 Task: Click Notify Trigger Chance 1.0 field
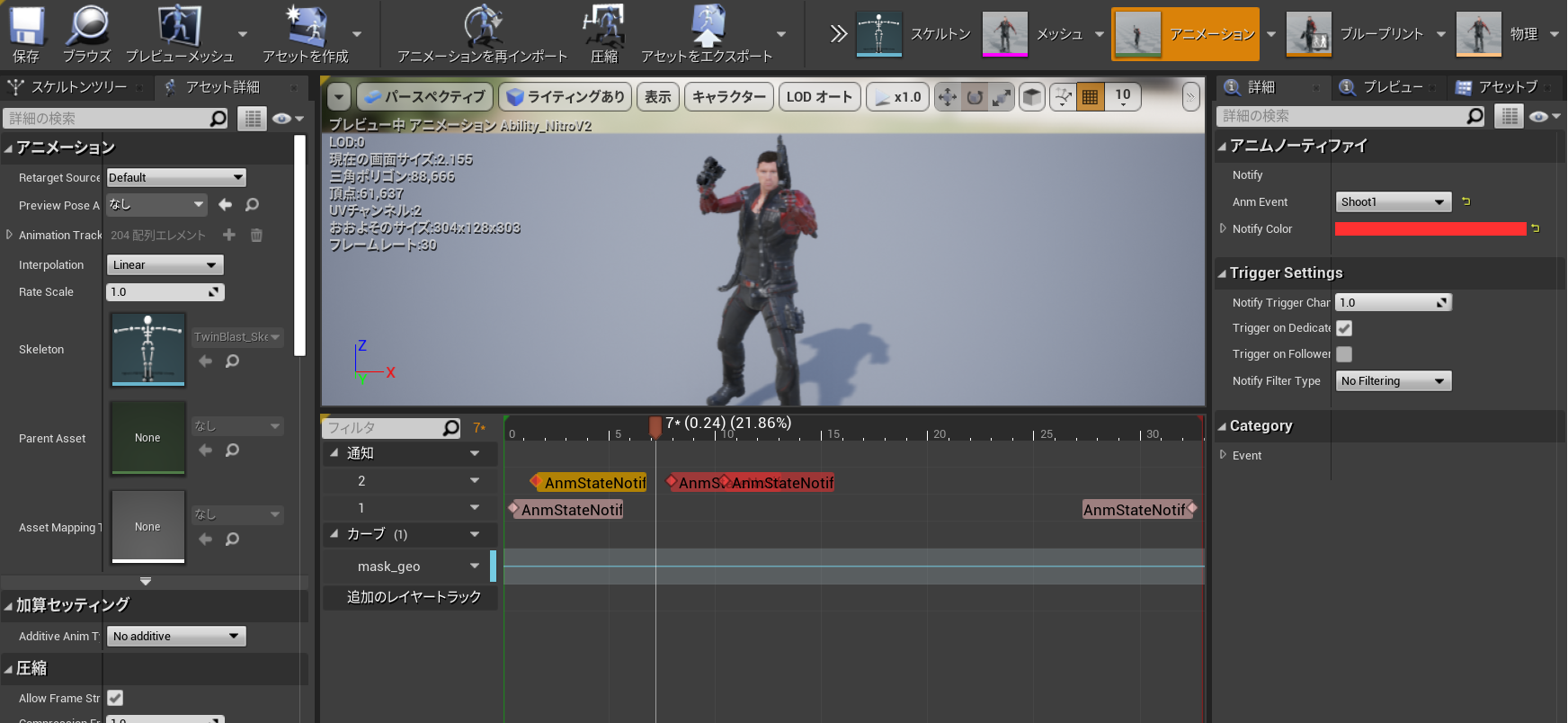1393,302
